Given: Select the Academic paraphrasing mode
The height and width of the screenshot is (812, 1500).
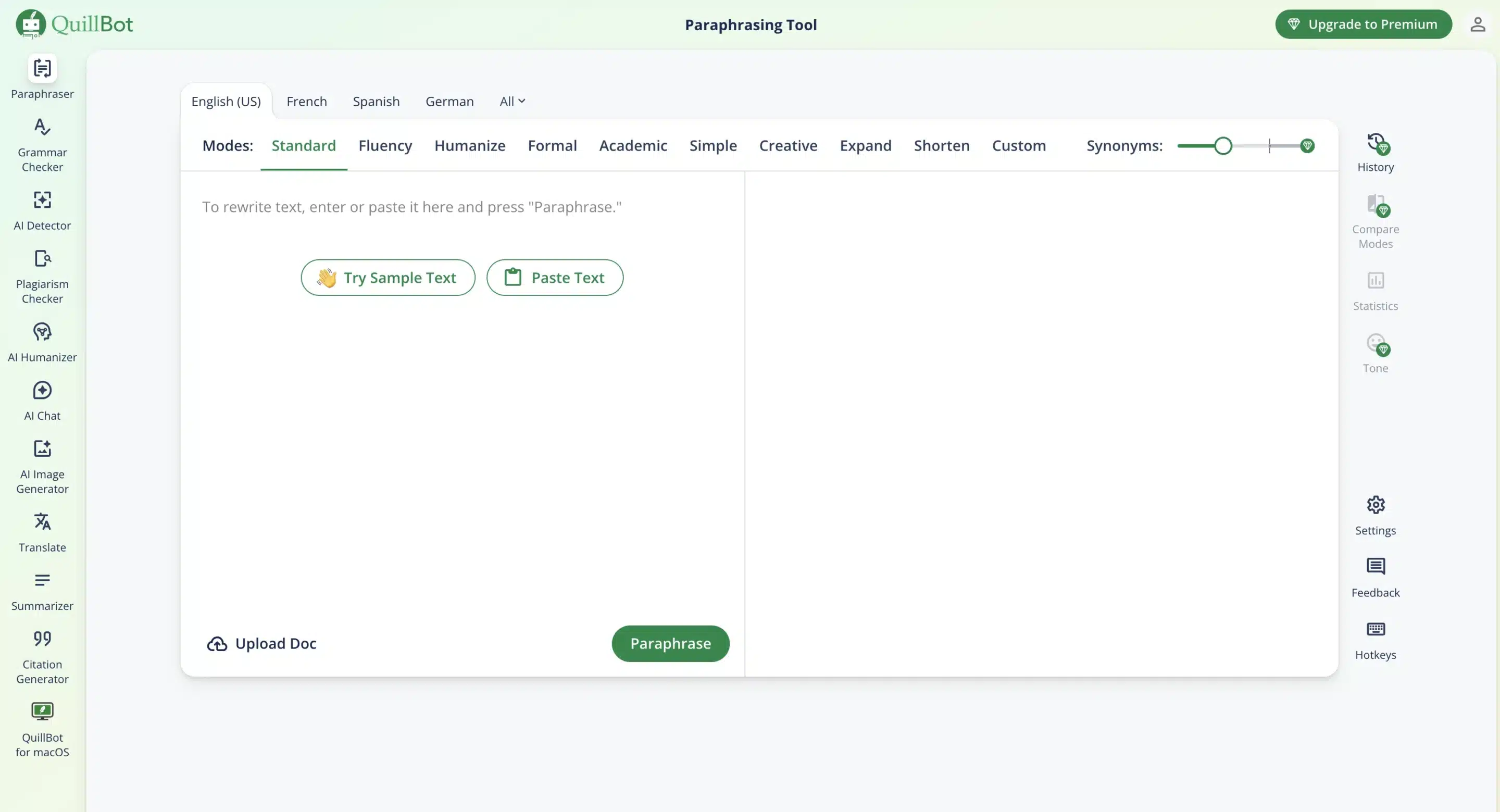Looking at the screenshot, I should pos(633,146).
